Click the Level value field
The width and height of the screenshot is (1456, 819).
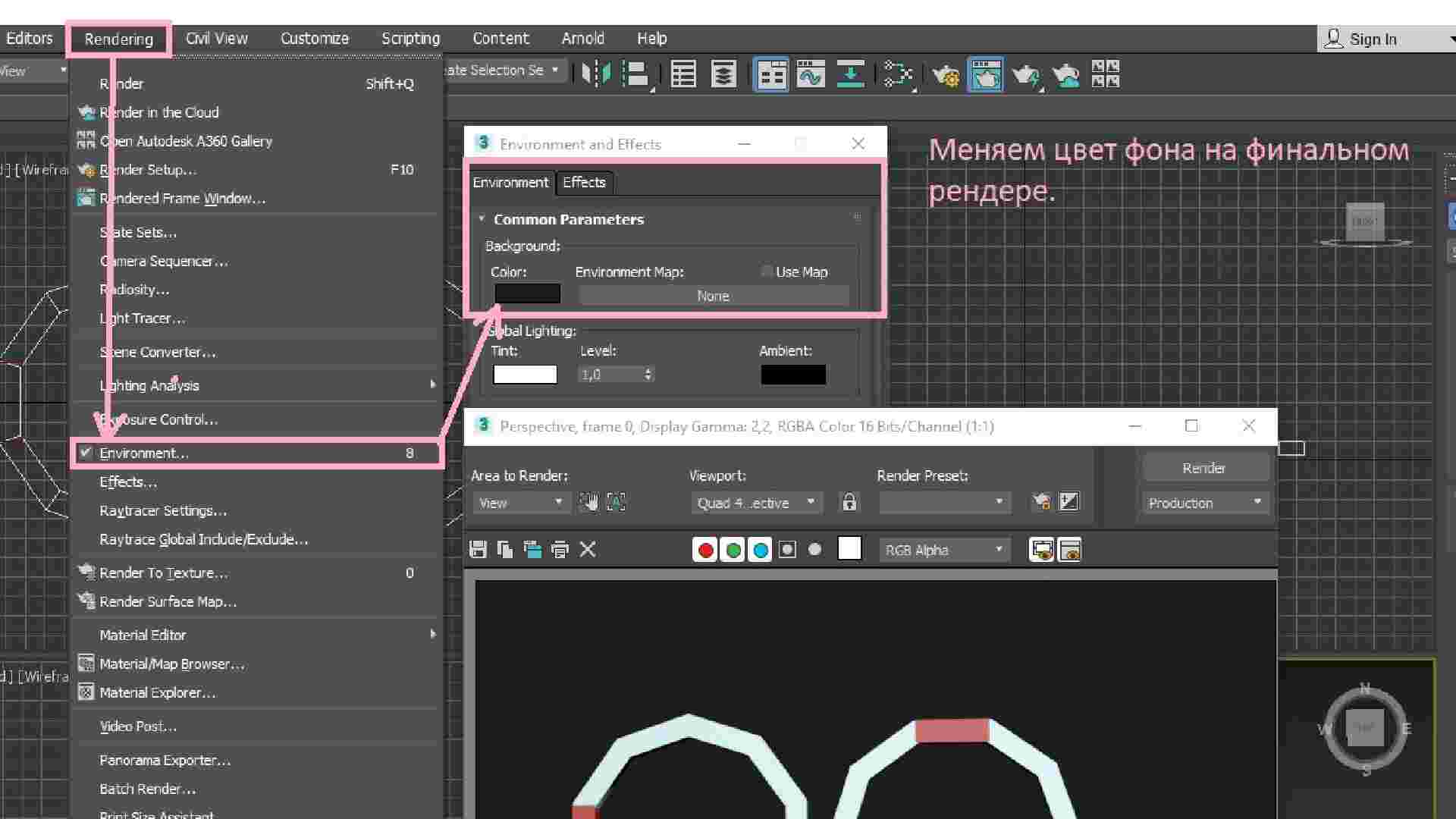point(610,375)
